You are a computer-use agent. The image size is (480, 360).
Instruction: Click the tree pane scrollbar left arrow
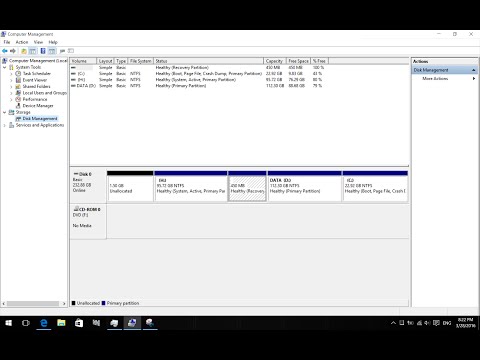click(x=4, y=304)
